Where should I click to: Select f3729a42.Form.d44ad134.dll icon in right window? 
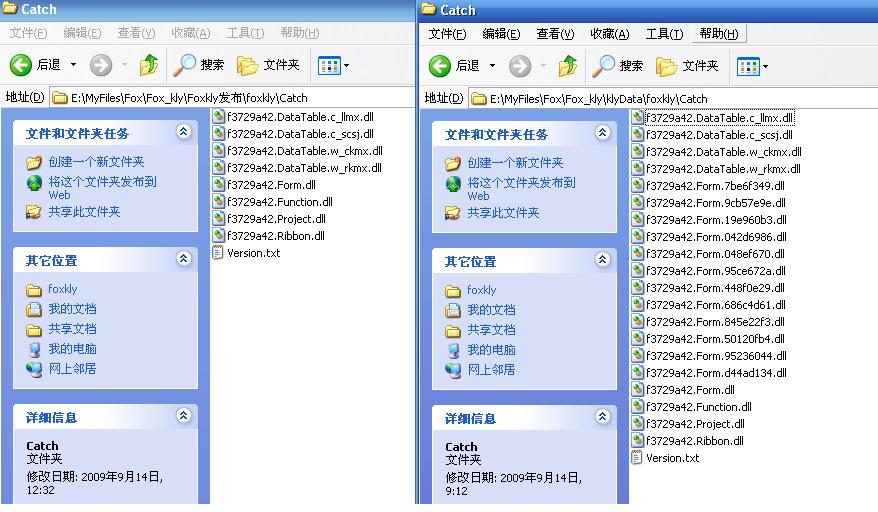point(637,373)
